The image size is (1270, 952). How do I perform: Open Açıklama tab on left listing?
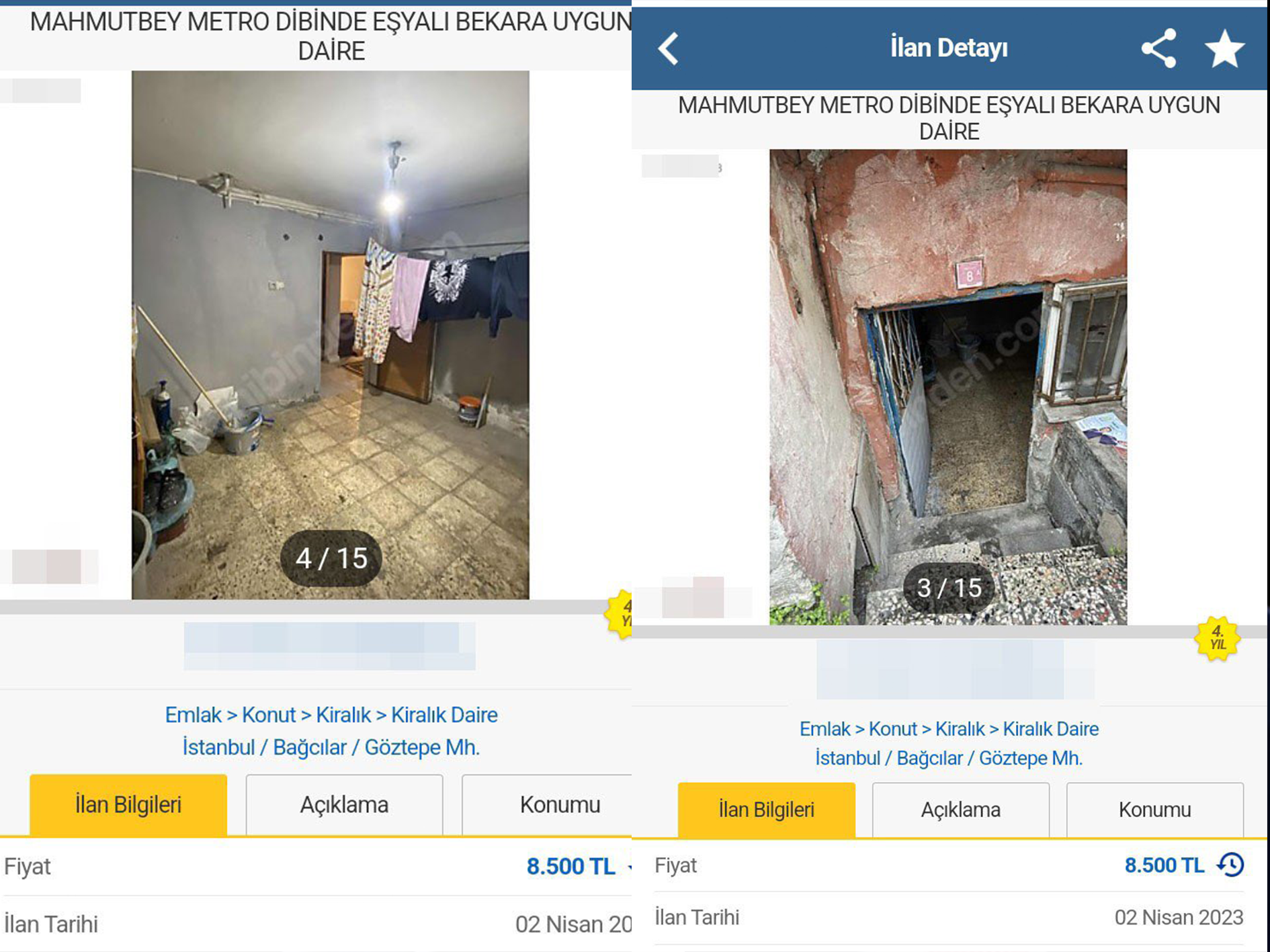coord(344,805)
